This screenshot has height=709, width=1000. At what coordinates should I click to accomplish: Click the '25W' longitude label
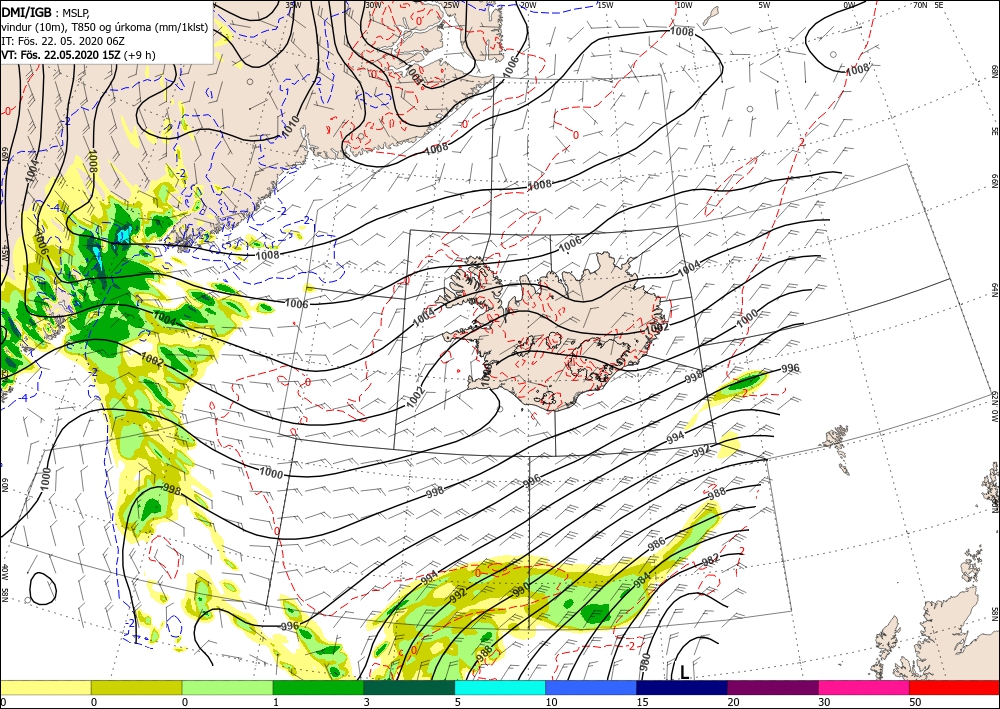pyautogui.click(x=450, y=5)
